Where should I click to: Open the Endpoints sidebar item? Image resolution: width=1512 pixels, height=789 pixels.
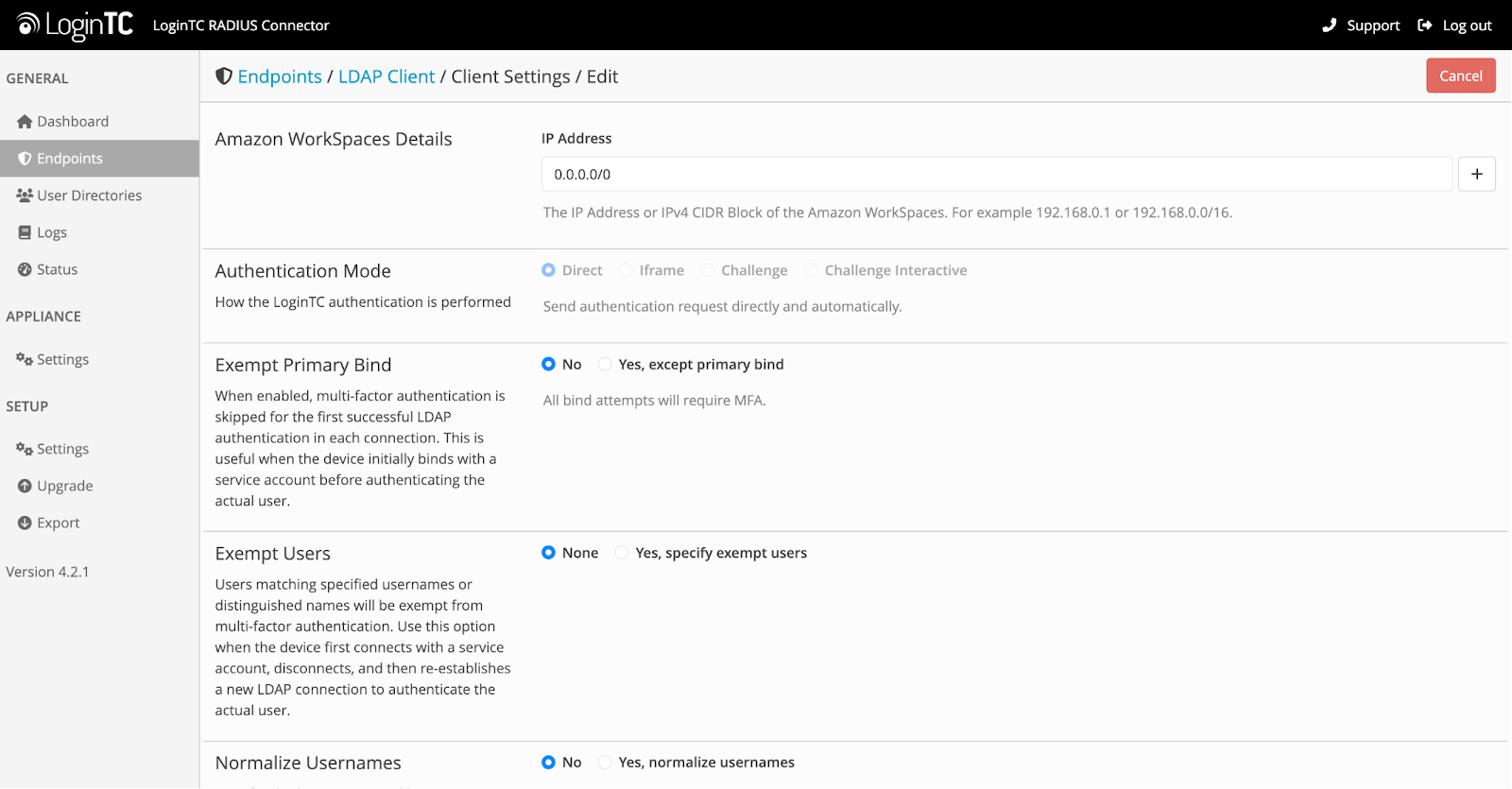pos(99,158)
